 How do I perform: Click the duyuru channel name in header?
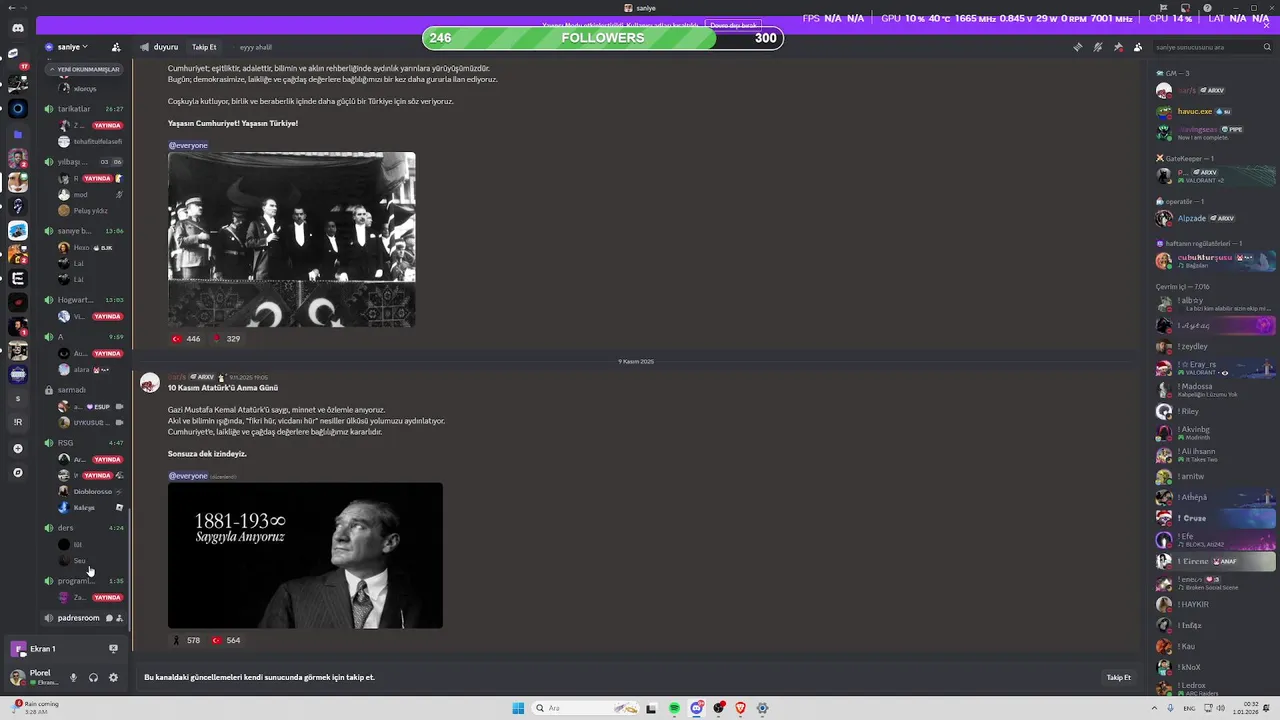click(x=166, y=47)
